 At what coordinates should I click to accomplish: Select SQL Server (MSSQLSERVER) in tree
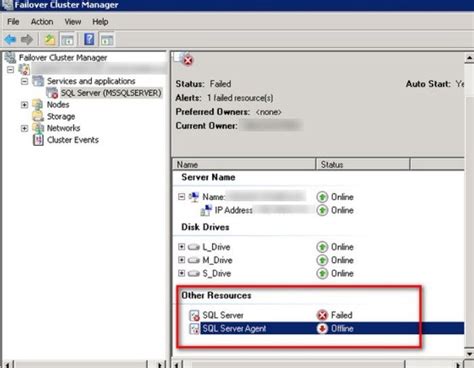(111, 93)
